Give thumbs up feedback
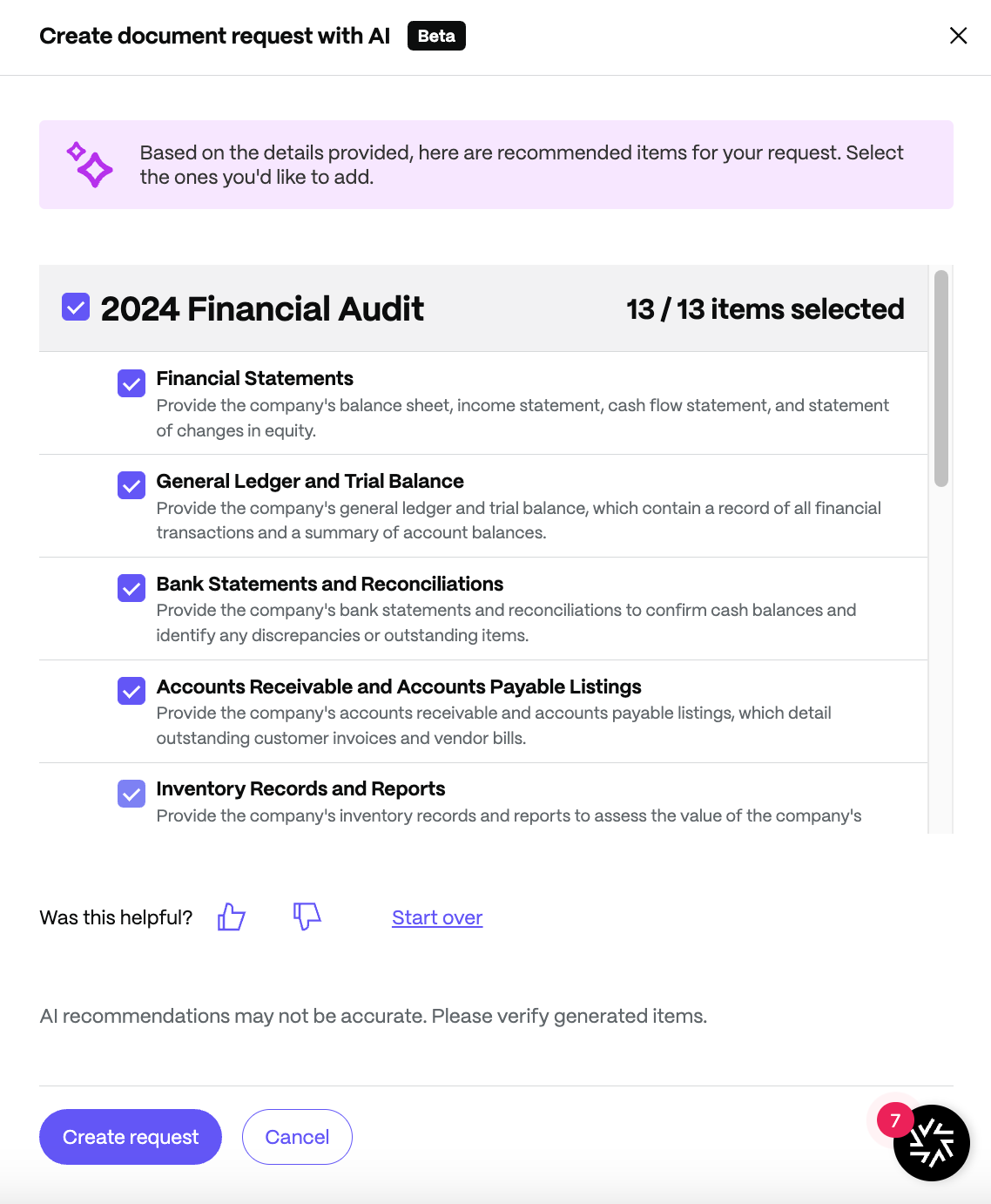Screen dimensions: 991x1204 pos(230,917)
